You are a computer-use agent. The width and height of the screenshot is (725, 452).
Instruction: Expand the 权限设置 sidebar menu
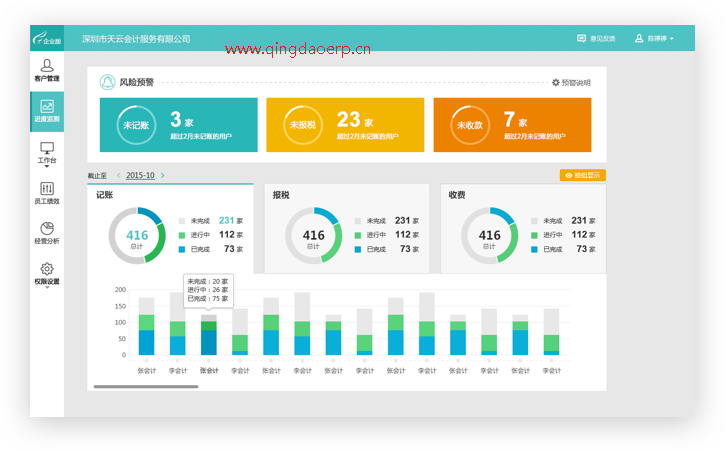click(x=47, y=273)
